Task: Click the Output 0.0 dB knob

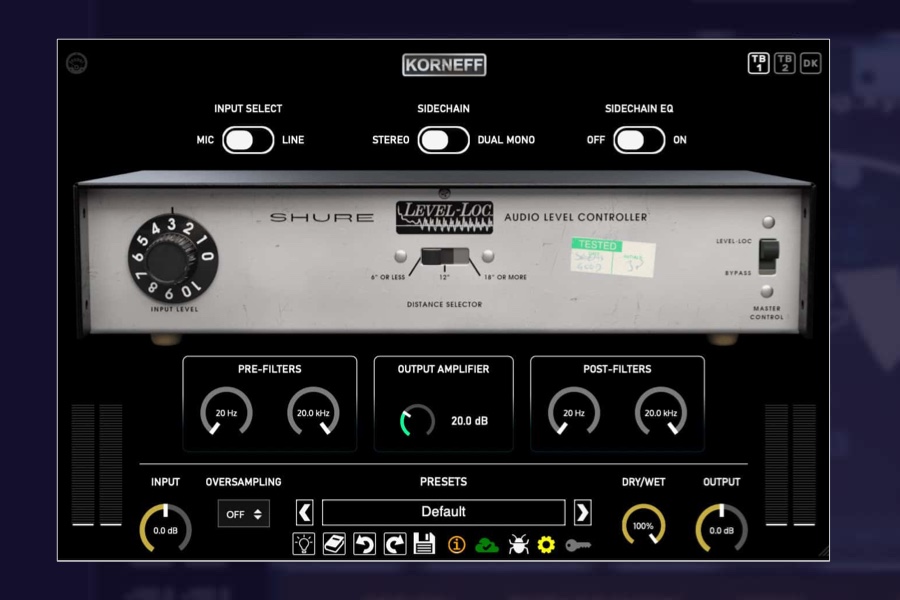Action: [721, 529]
